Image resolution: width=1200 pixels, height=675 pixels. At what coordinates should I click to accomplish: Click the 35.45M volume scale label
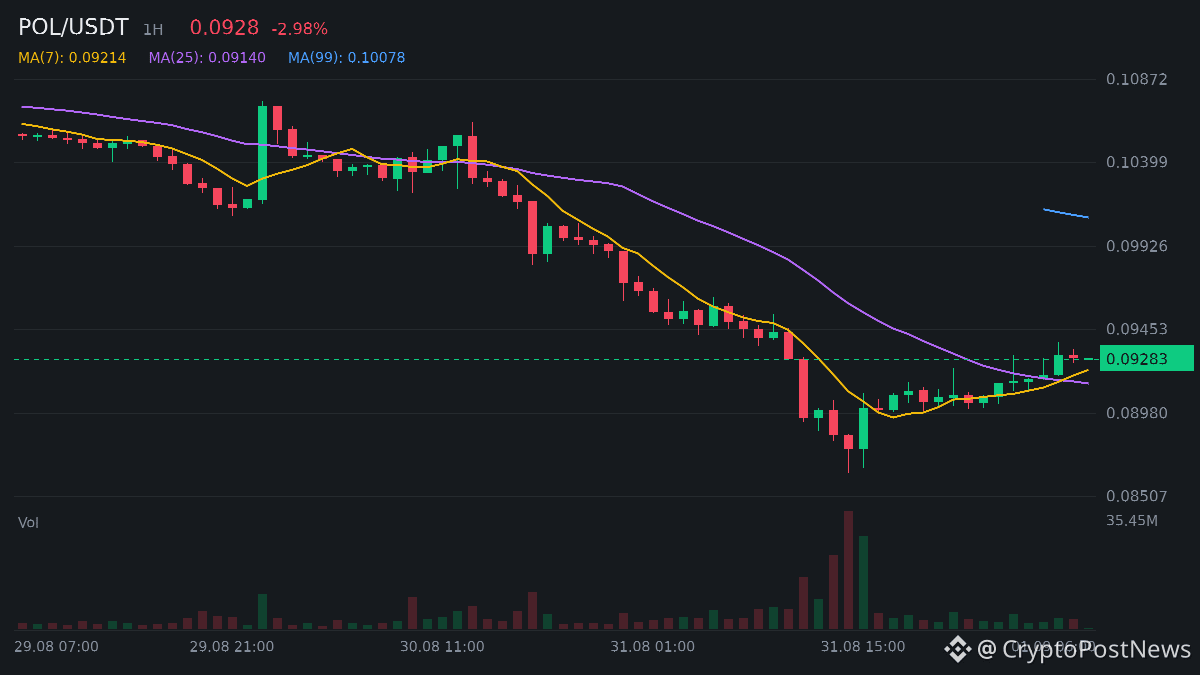click(1132, 520)
